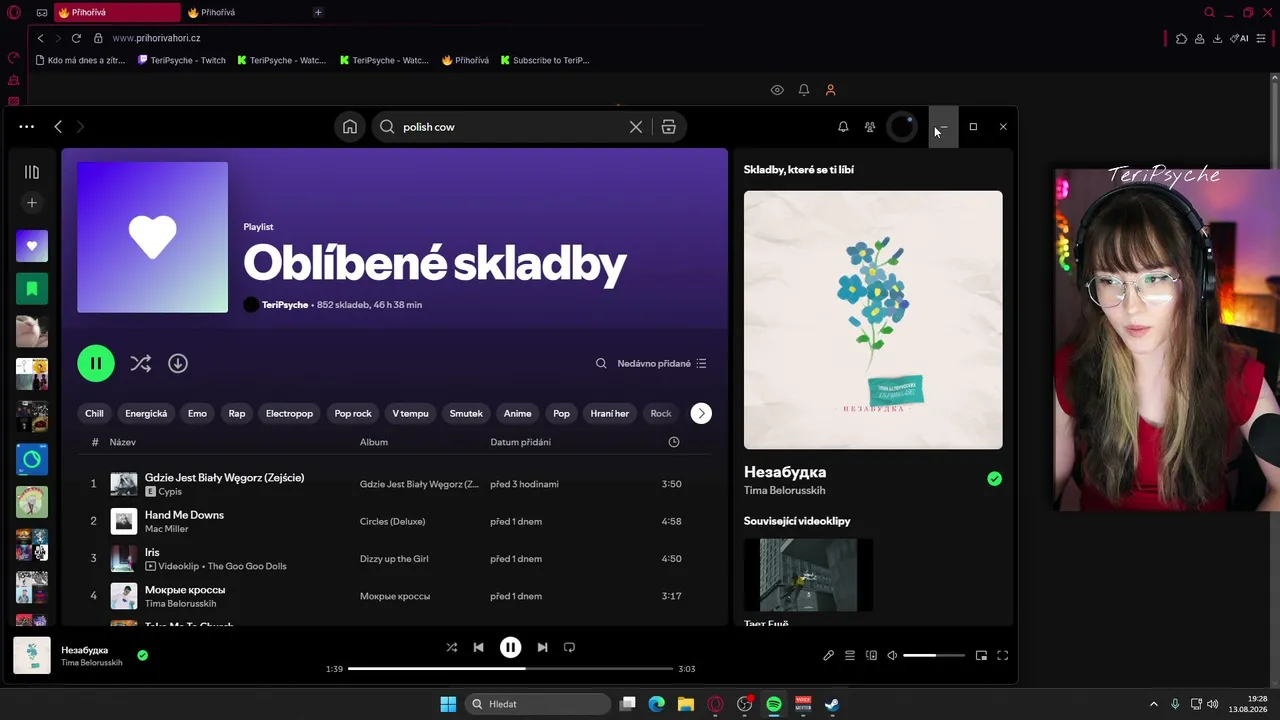Screen dimensions: 1280x720
Task: Toggle repeat mode
Action: 569,647
